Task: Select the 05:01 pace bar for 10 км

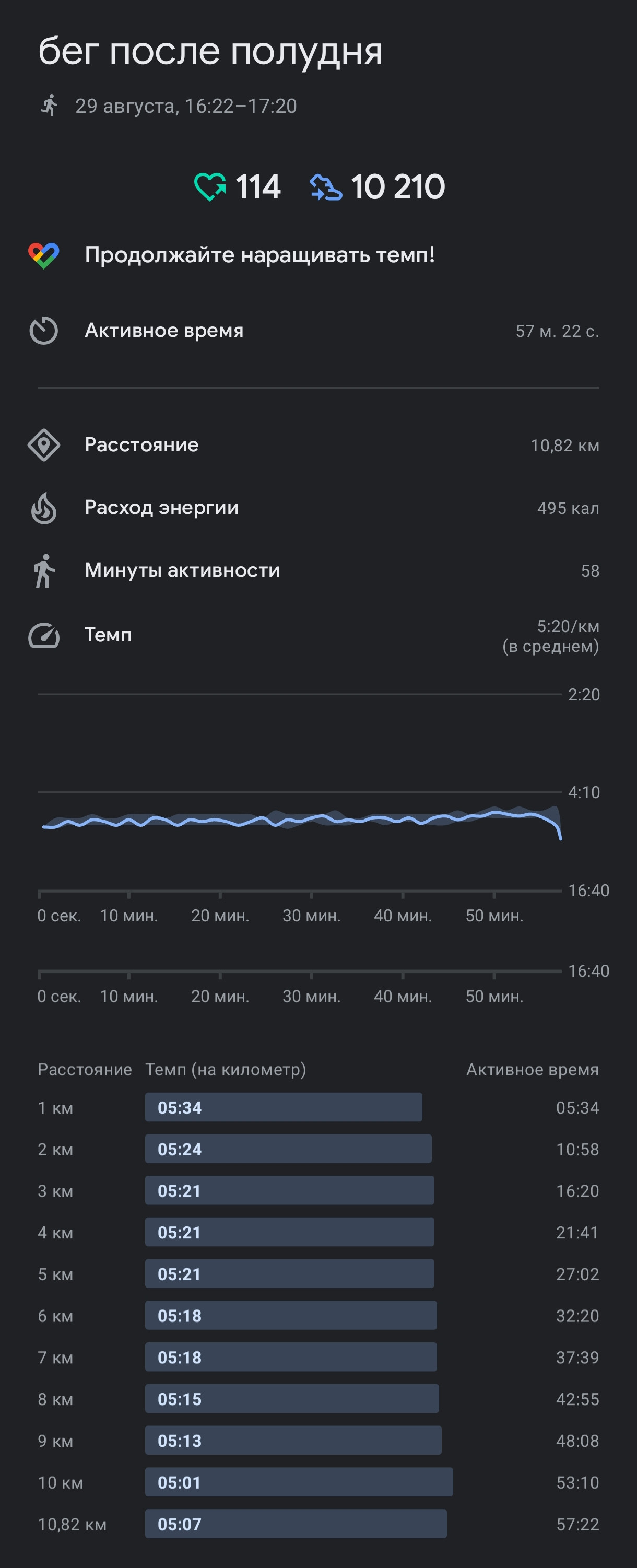Action: (299, 1482)
